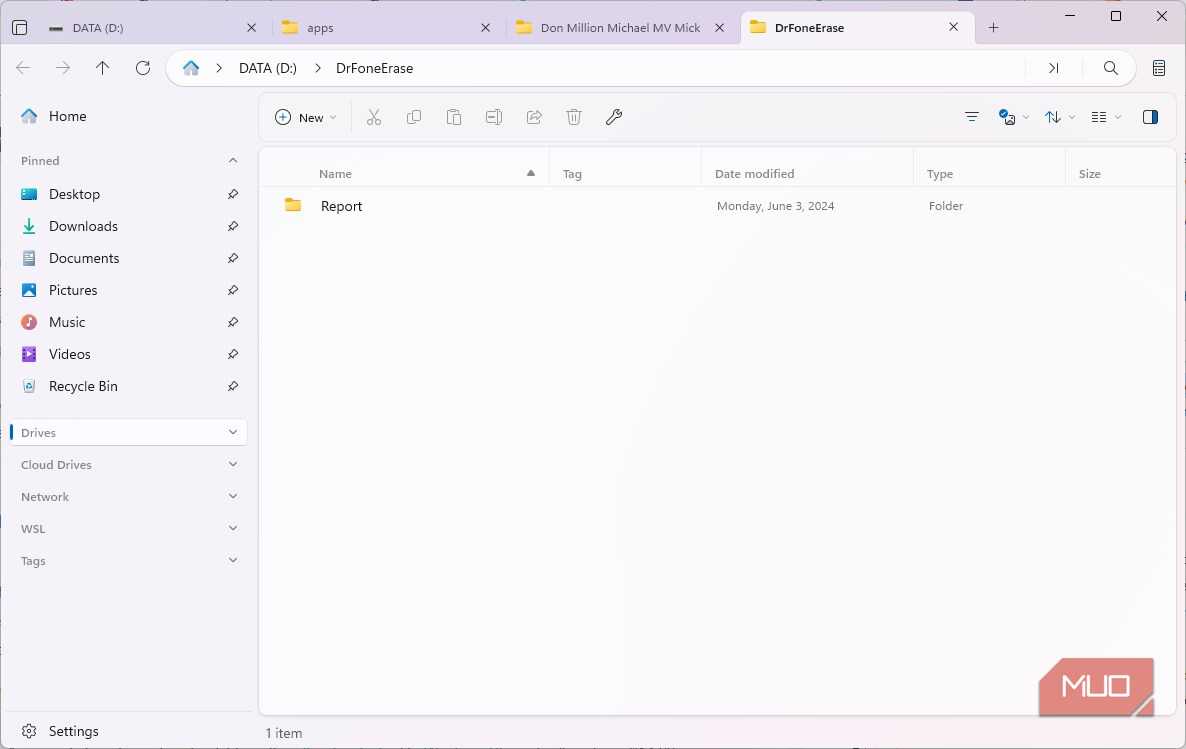
Task: Open the sort options dropdown
Action: tap(1060, 117)
